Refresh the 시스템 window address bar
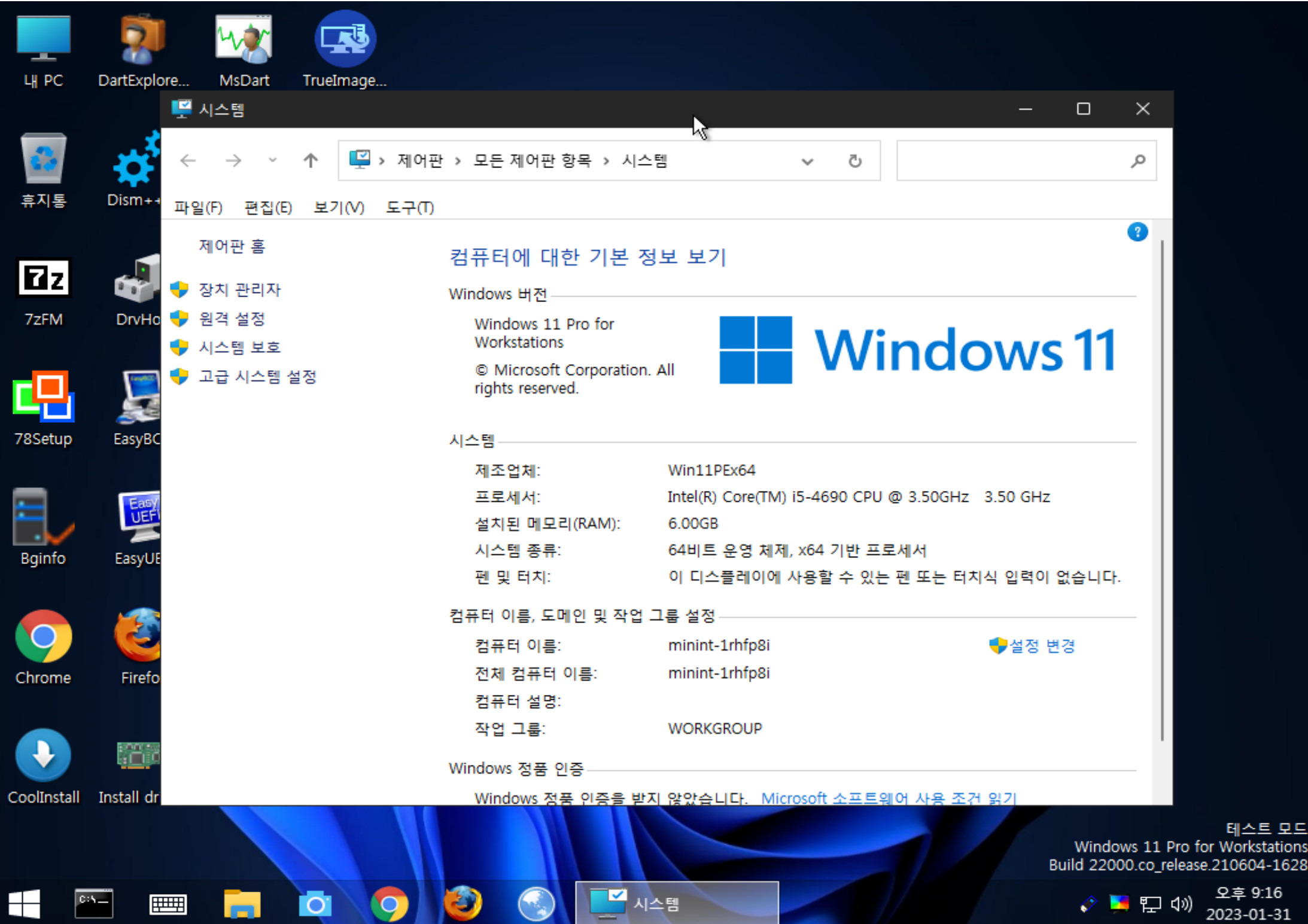The height and width of the screenshot is (924, 1308). (855, 161)
